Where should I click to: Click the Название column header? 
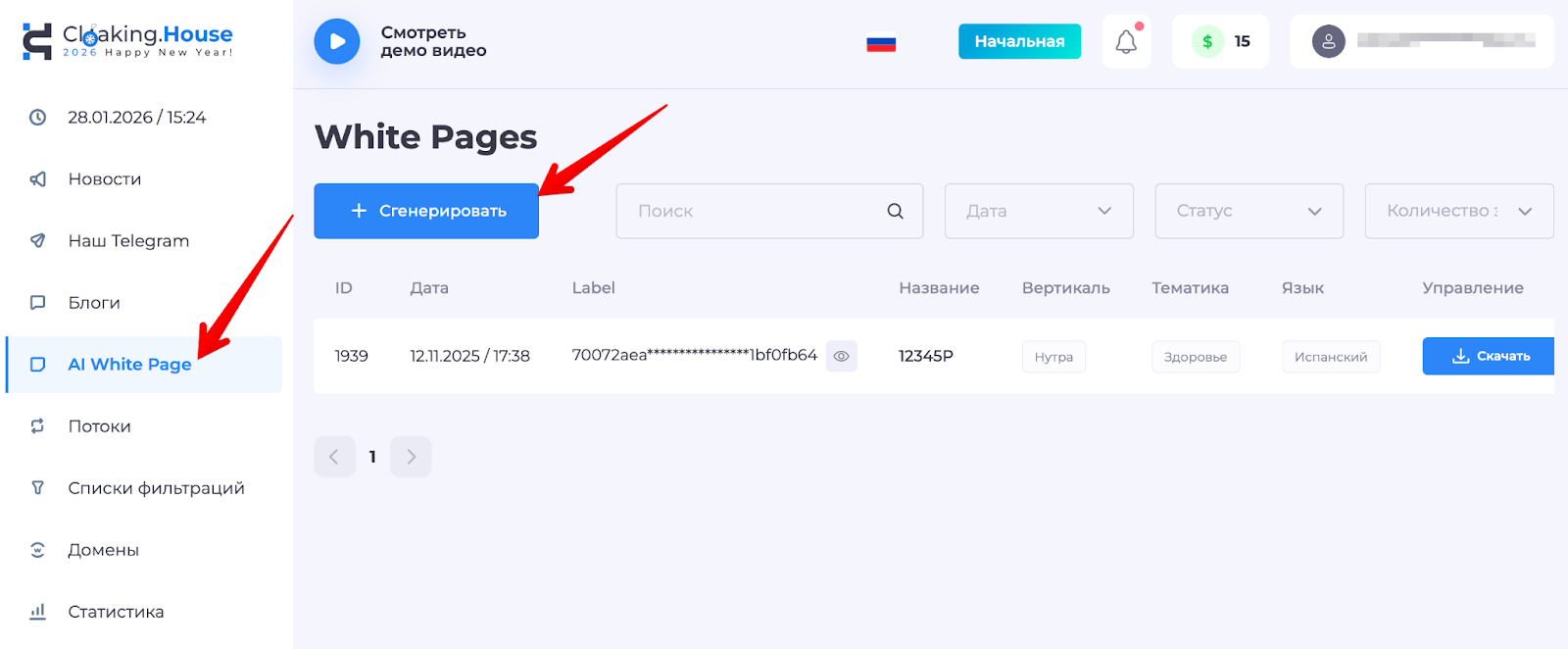tap(939, 288)
